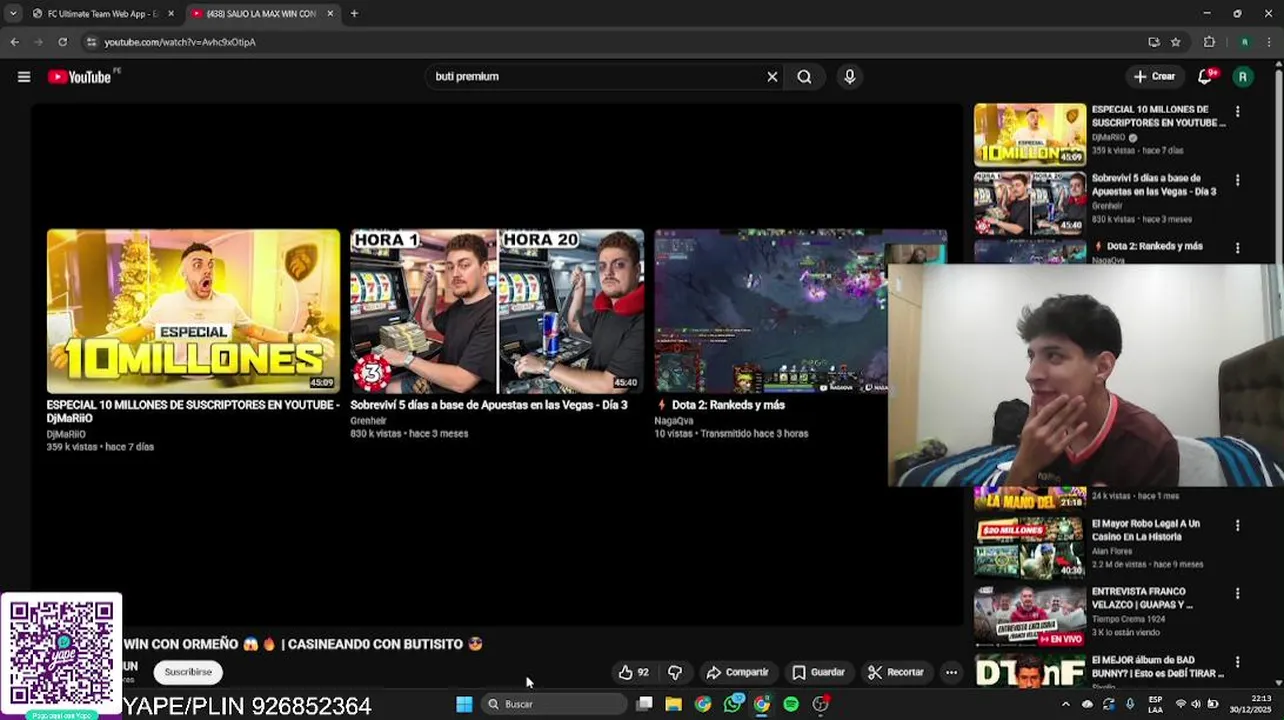
Task: Open options for ENTREVISTA FRANCO VELAZCO video
Action: click(1237, 594)
